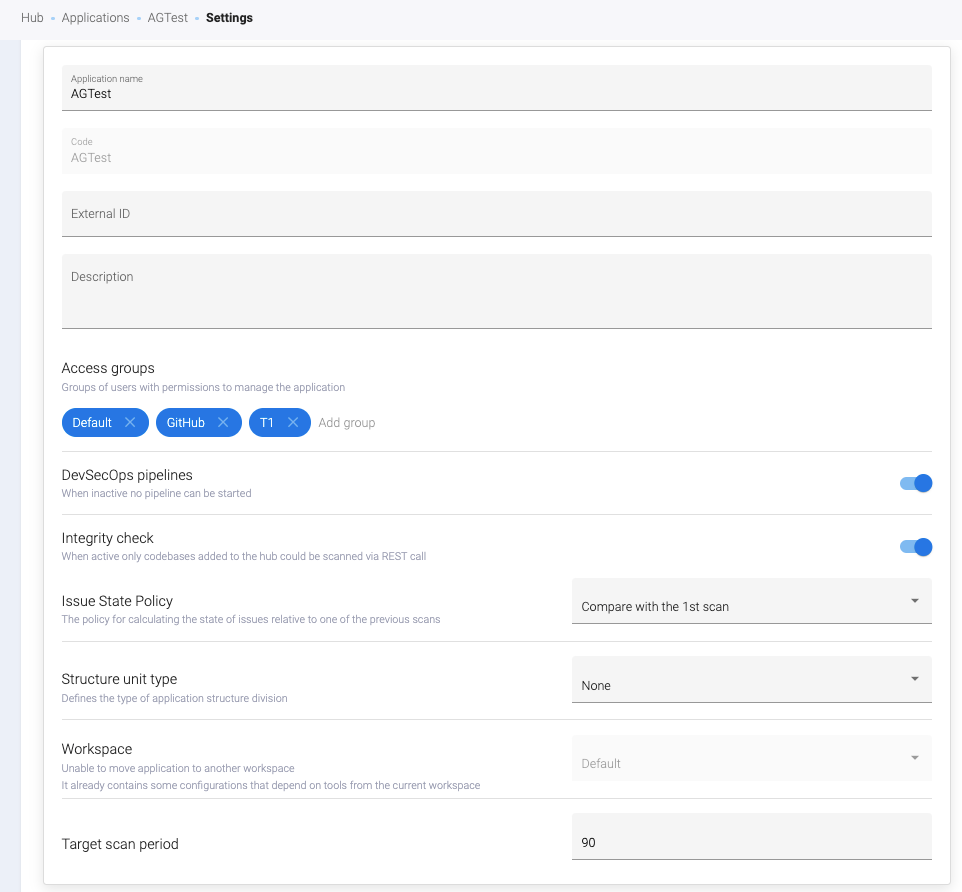Edit the Target scan period value

[x=750, y=843]
